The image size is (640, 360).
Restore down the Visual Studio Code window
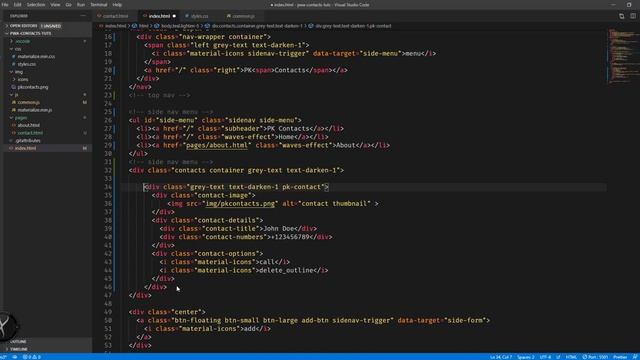pyautogui.click(x=629, y=4)
